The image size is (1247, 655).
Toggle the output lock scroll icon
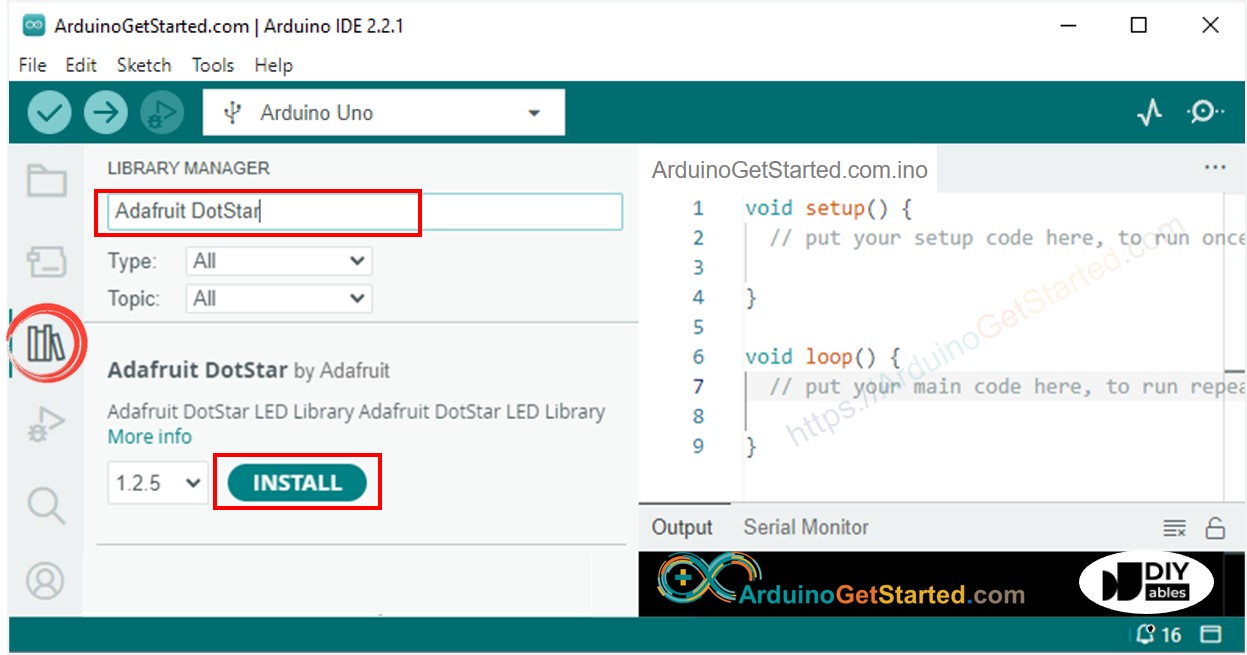pyautogui.click(x=1215, y=528)
